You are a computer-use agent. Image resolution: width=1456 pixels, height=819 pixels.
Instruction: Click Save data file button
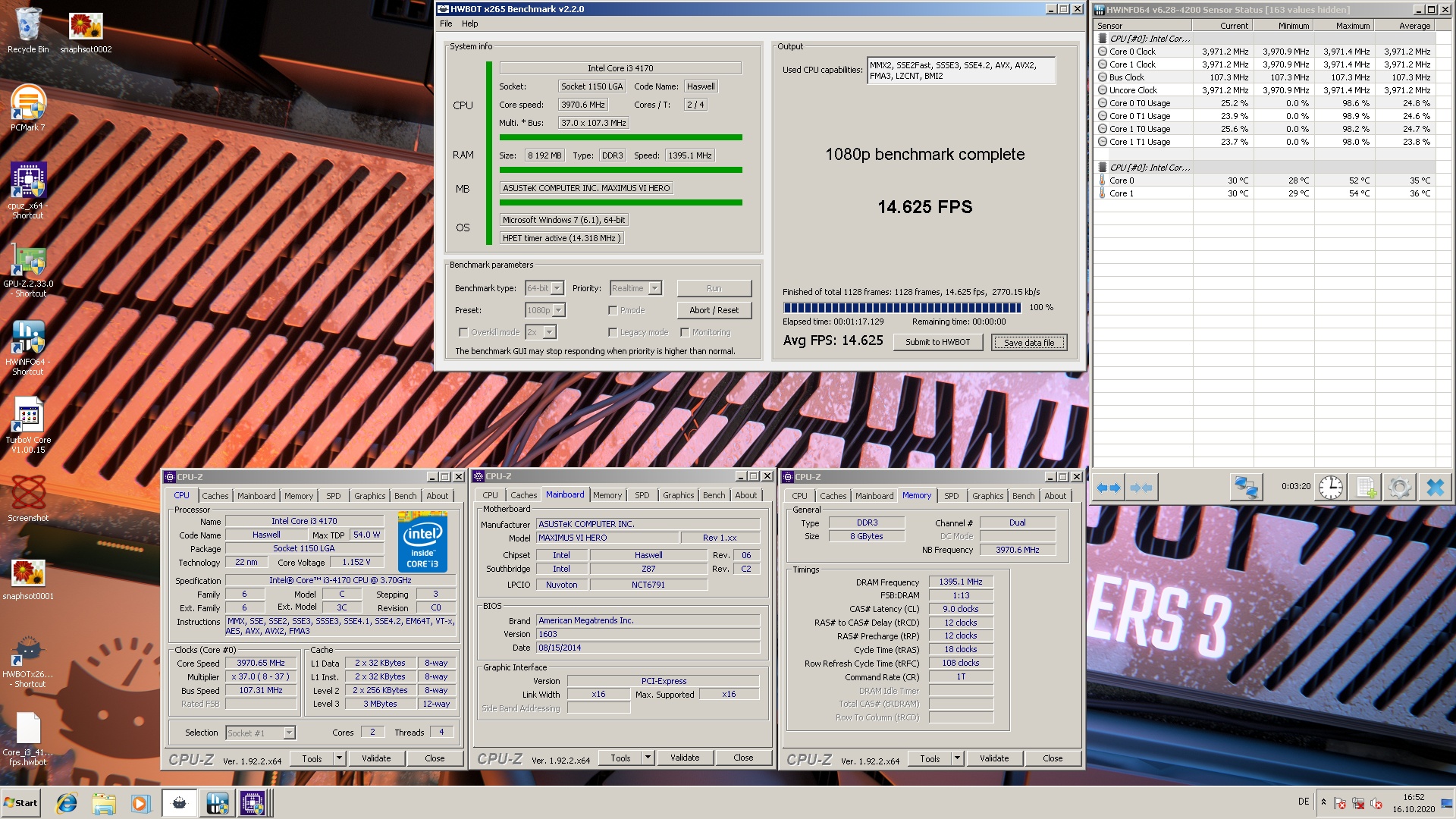(x=1029, y=342)
